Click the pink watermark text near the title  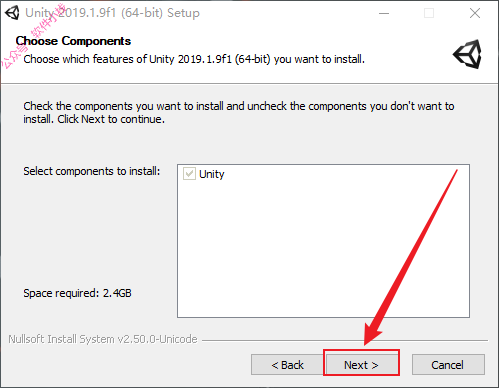(33, 36)
